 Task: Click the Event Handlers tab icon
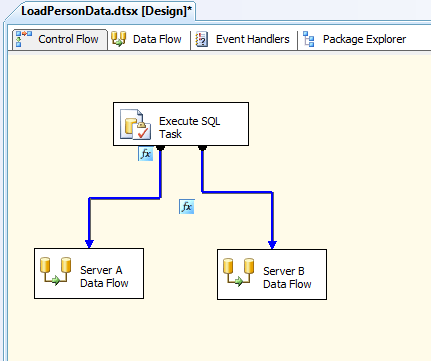(202, 39)
